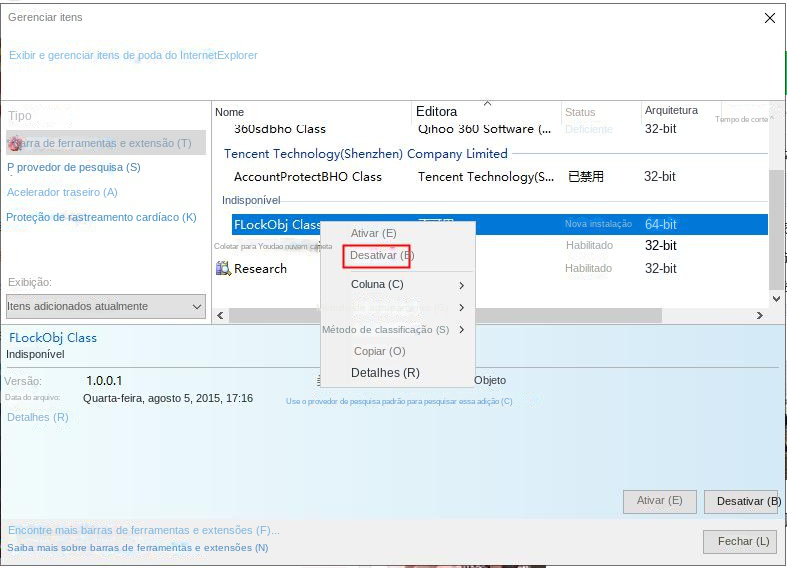787x568 pixels.
Task: Click the Indisponível group header
Action: (251, 200)
